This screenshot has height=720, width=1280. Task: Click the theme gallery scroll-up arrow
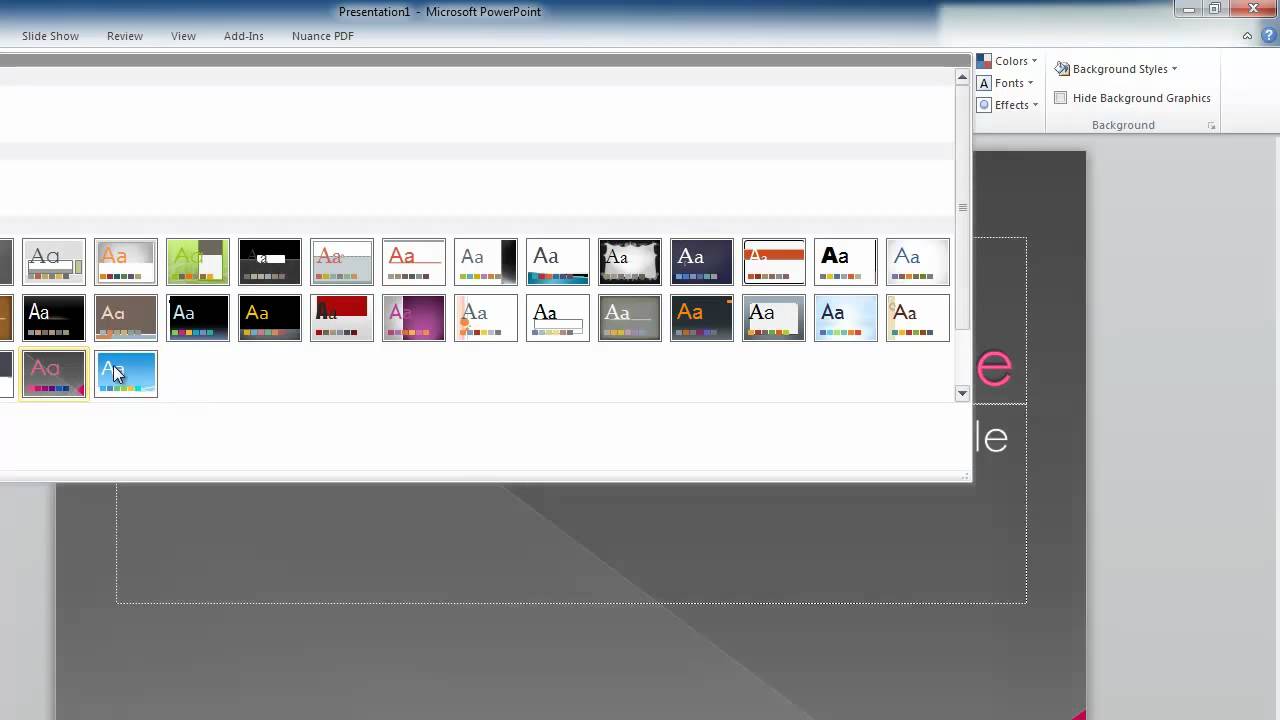962,77
